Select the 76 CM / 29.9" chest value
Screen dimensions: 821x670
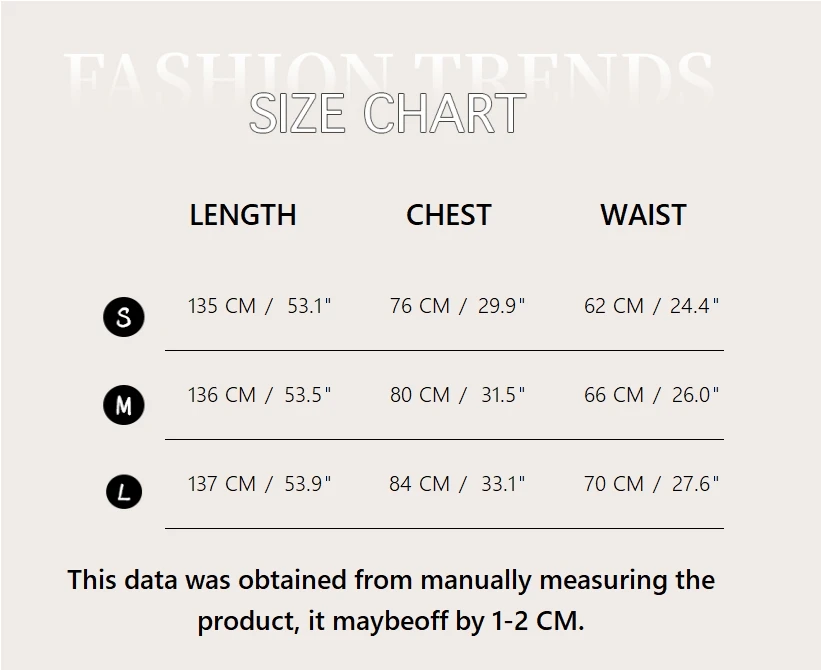point(457,306)
